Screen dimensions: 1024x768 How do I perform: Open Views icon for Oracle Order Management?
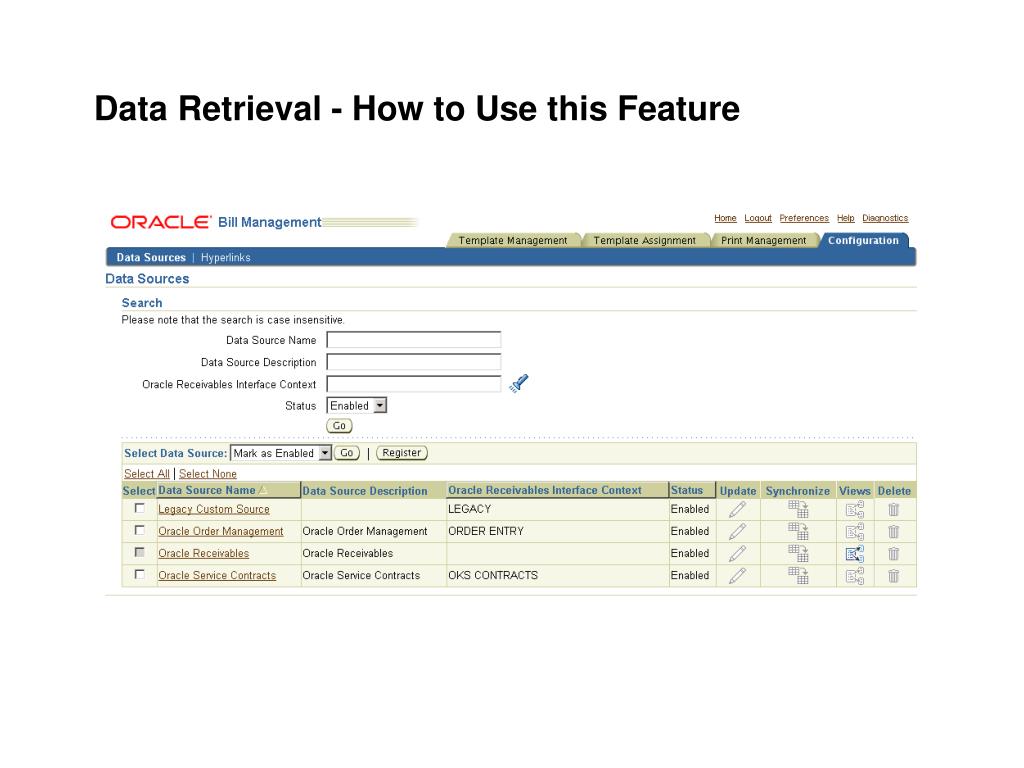(855, 532)
